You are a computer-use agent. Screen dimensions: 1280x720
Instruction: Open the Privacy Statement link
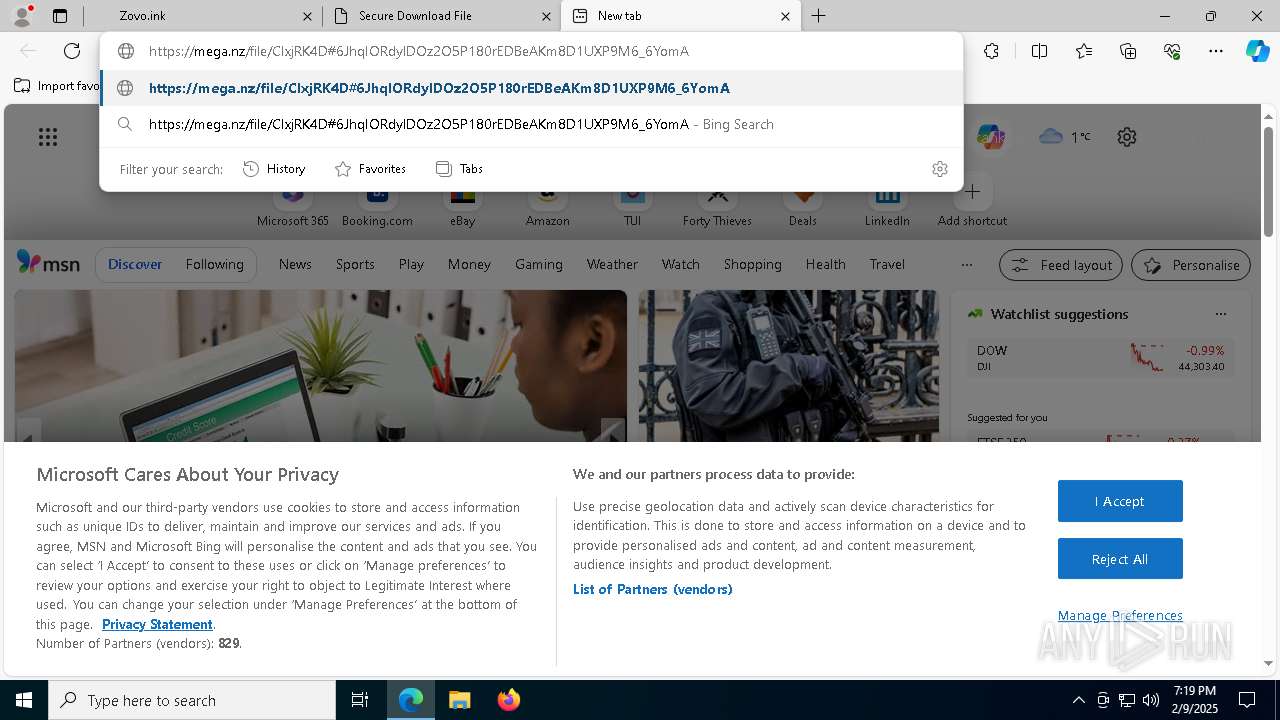pyautogui.click(x=157, y=624)
